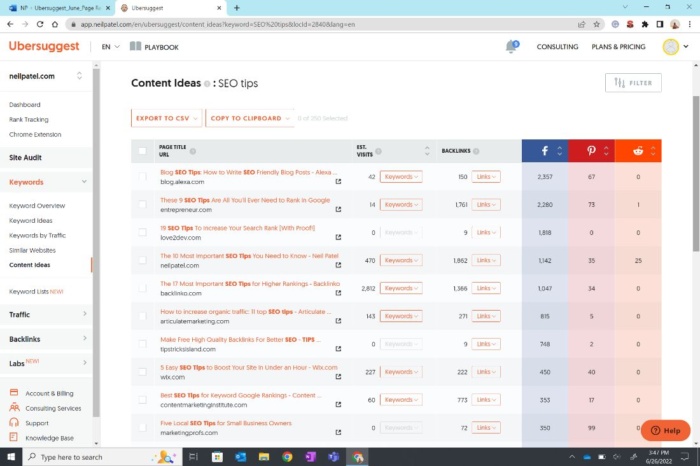Click the Playbook book icon
The image size is (700, 466).
point(135,46)
